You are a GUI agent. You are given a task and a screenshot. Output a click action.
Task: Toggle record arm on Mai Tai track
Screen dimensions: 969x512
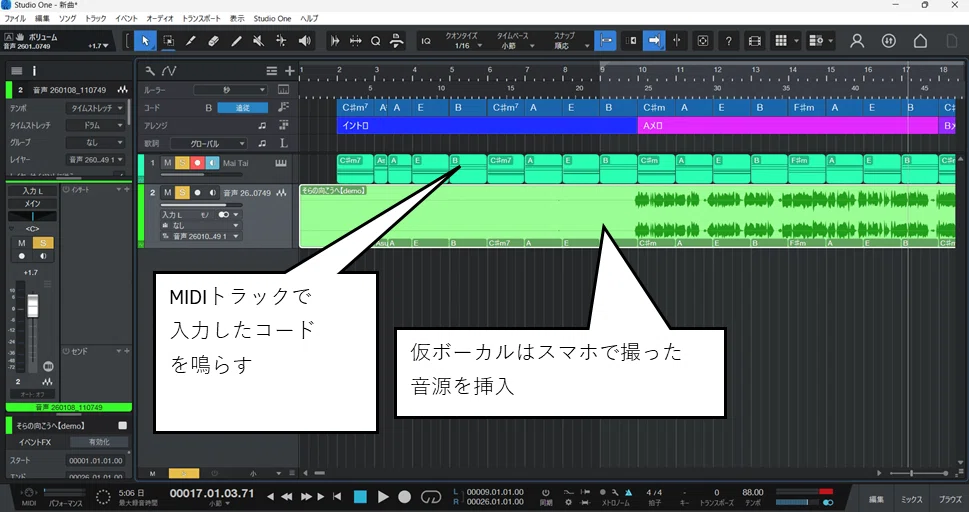[x=198, y=163]
